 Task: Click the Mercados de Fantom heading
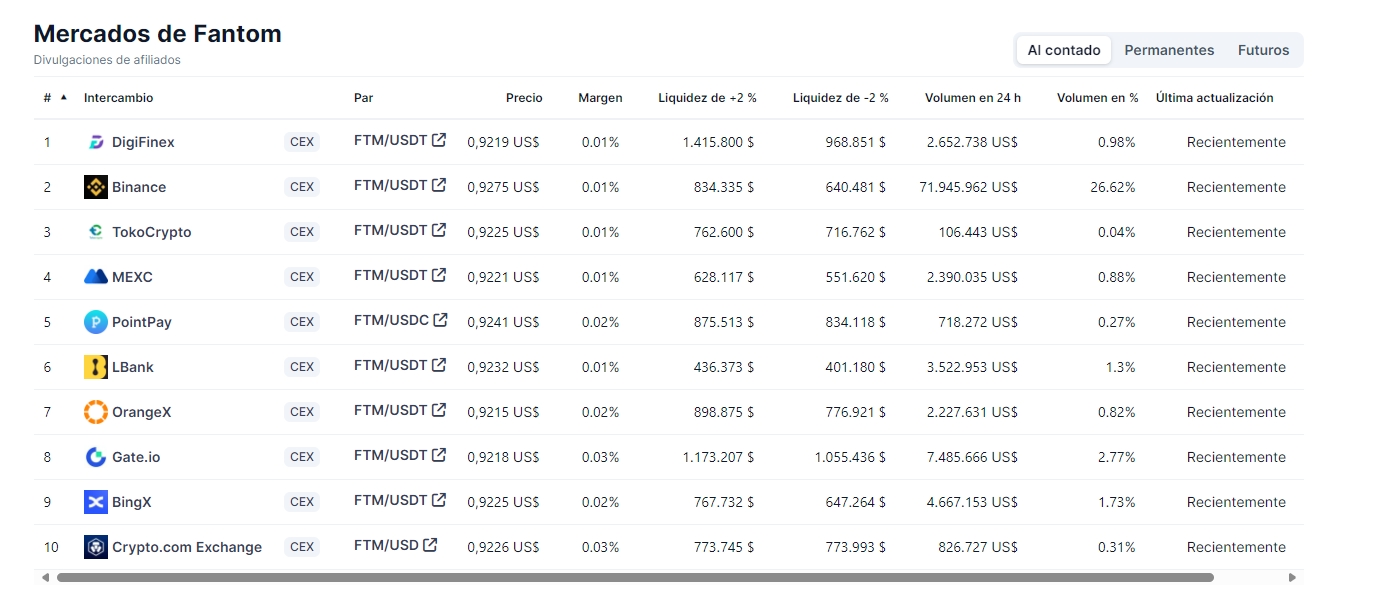158,34
